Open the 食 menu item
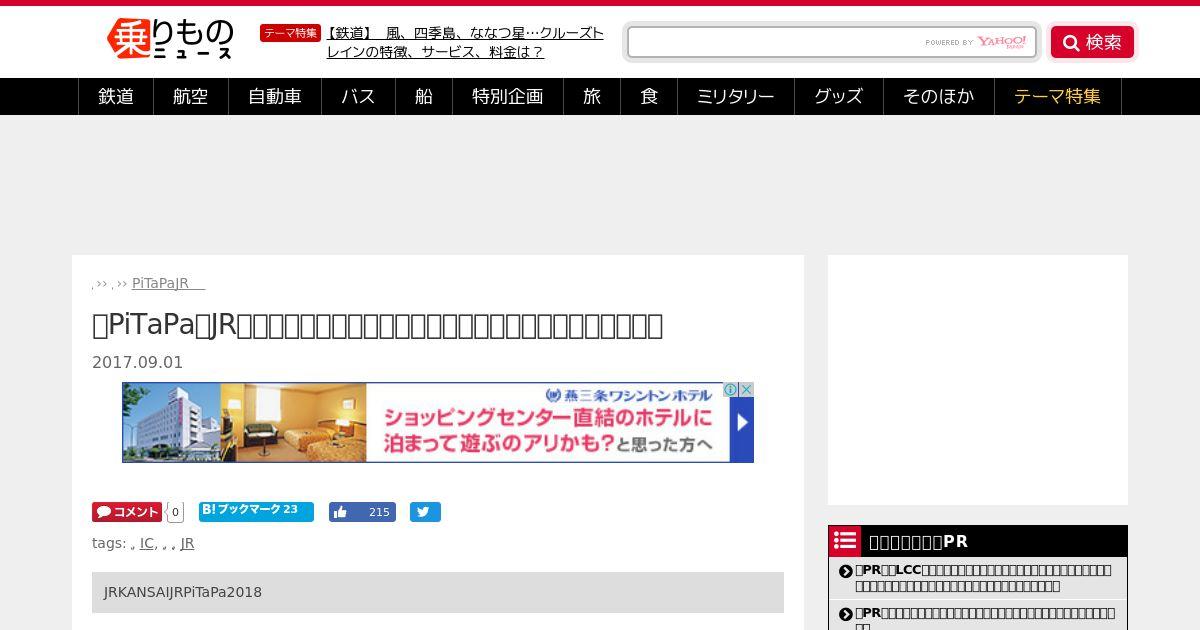The height and width of the screenshot is (630, 1200). (x=649, y=96)
